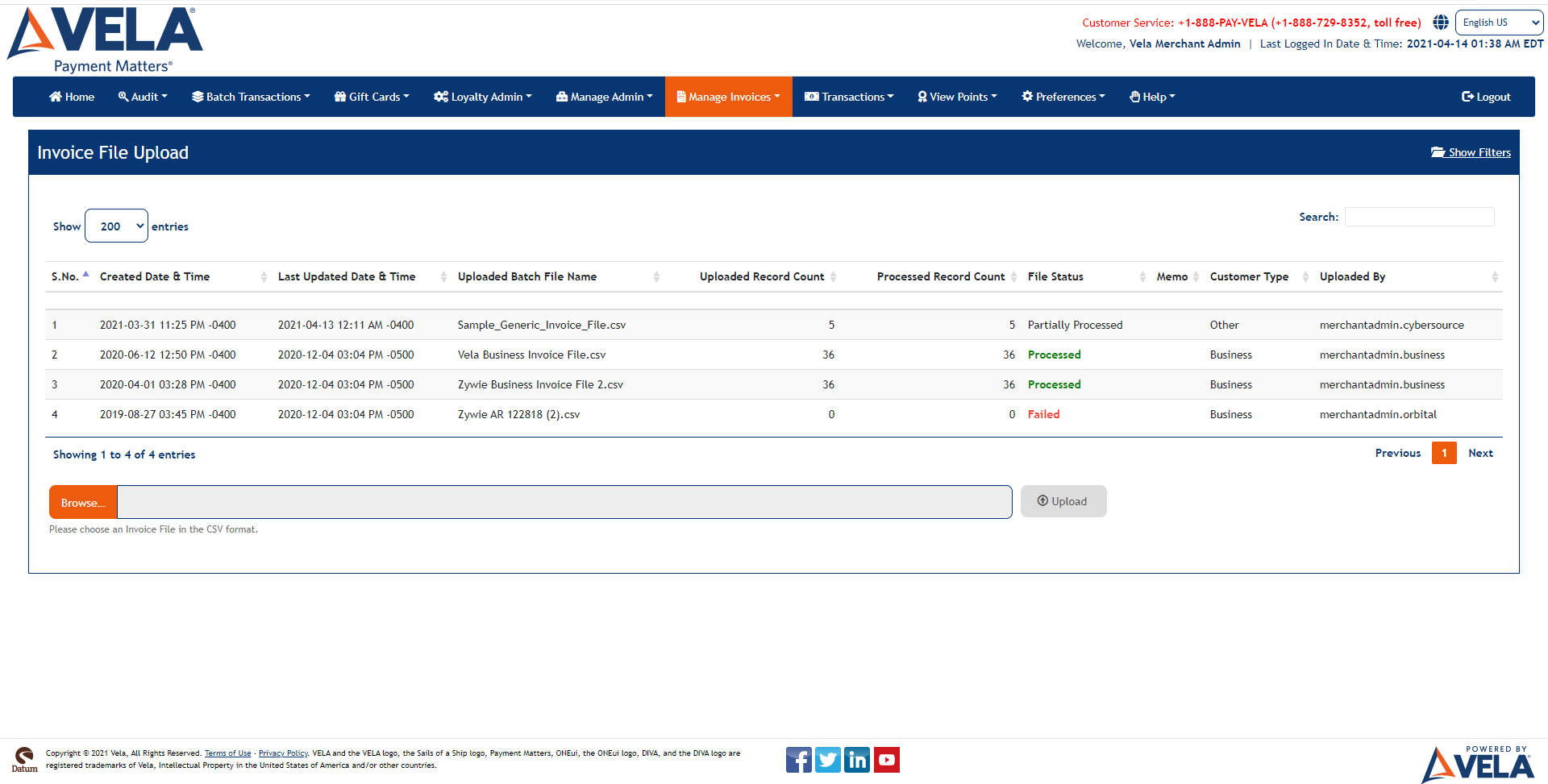Viewport: 1548px width, 784px height.
Task: Sort by Last Updated Date & Time
Action: click(361, 276)
